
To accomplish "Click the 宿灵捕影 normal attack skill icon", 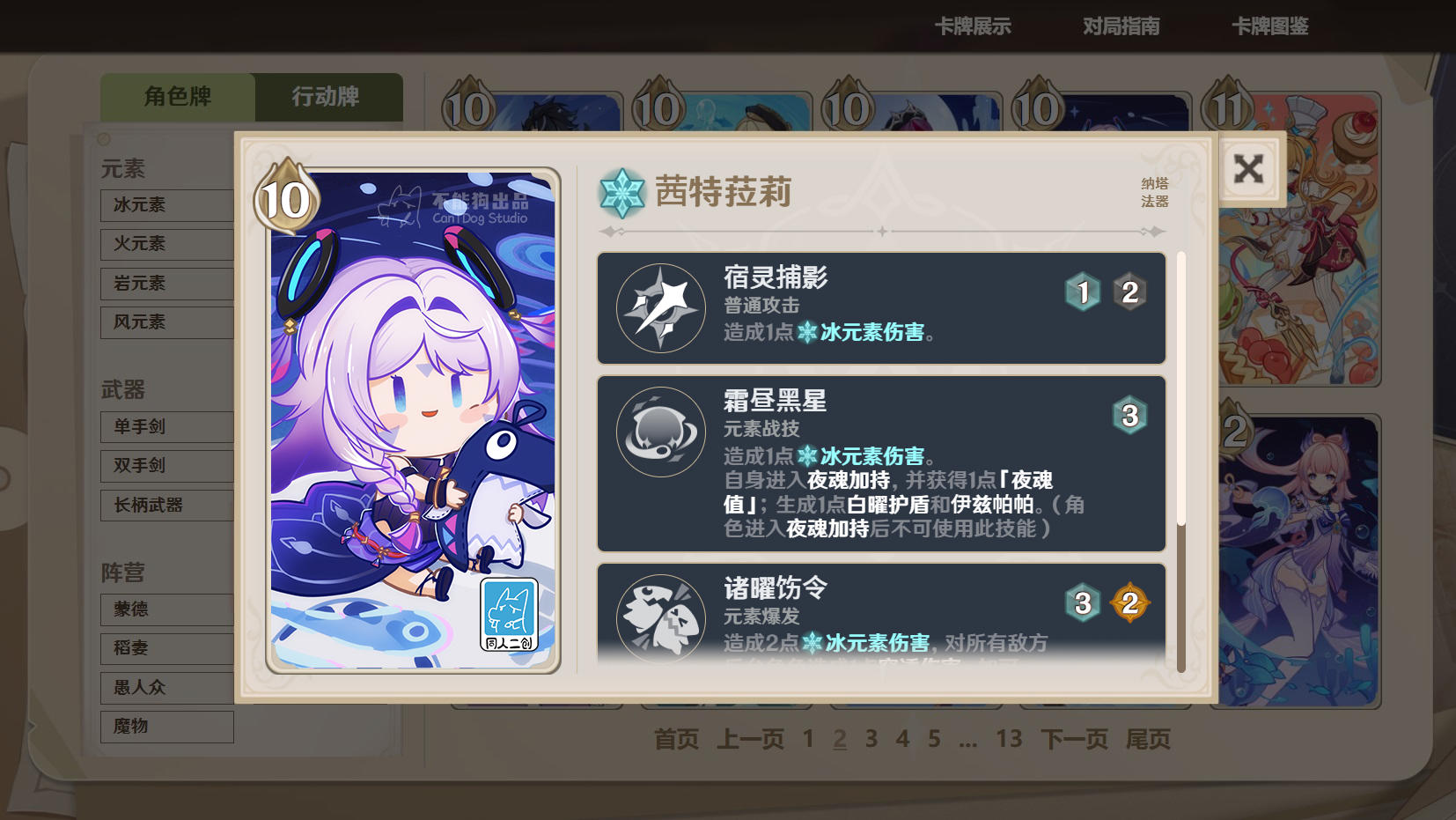I will point(661,307).
